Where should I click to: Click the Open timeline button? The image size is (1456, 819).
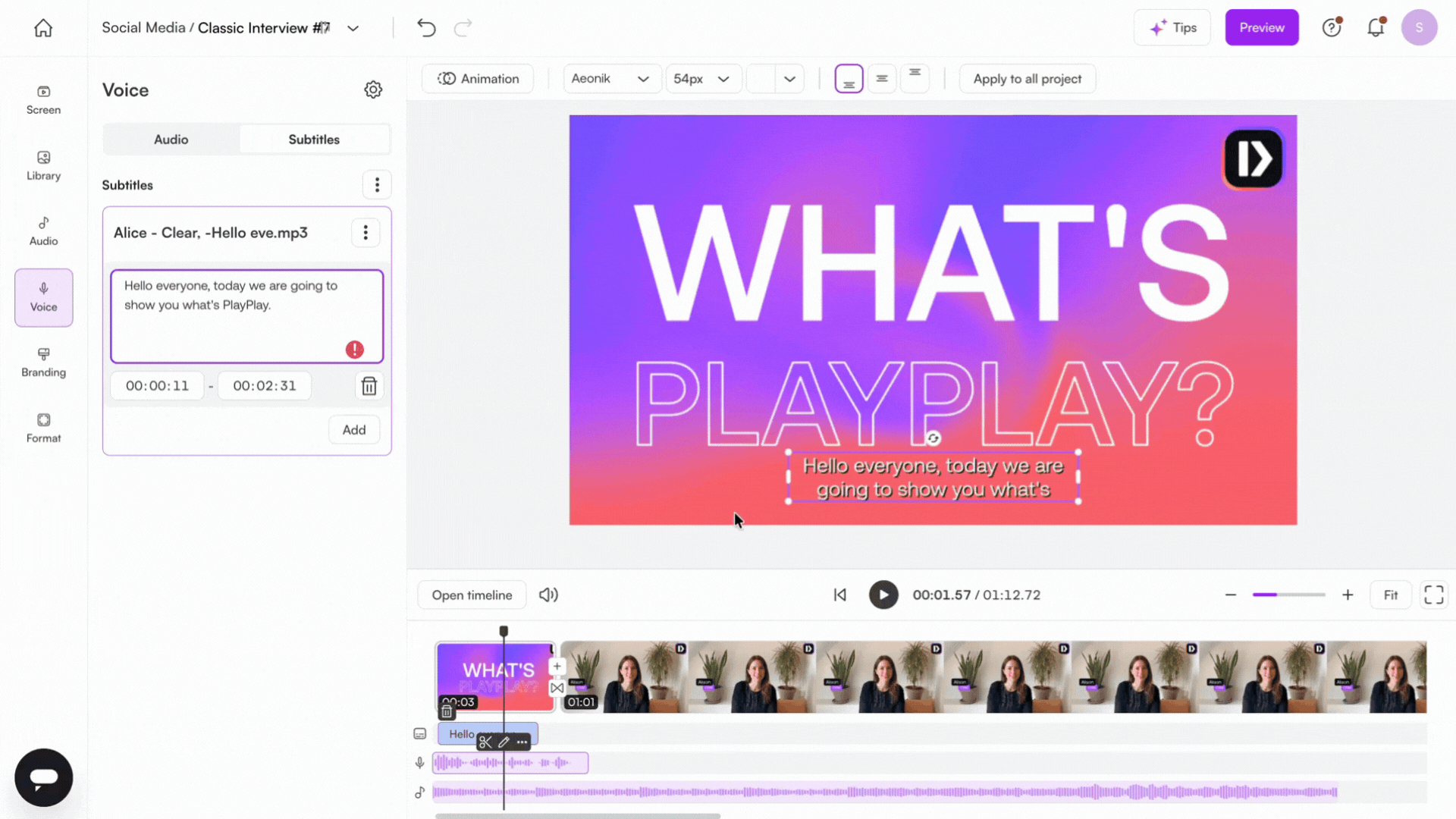point(472,595)
